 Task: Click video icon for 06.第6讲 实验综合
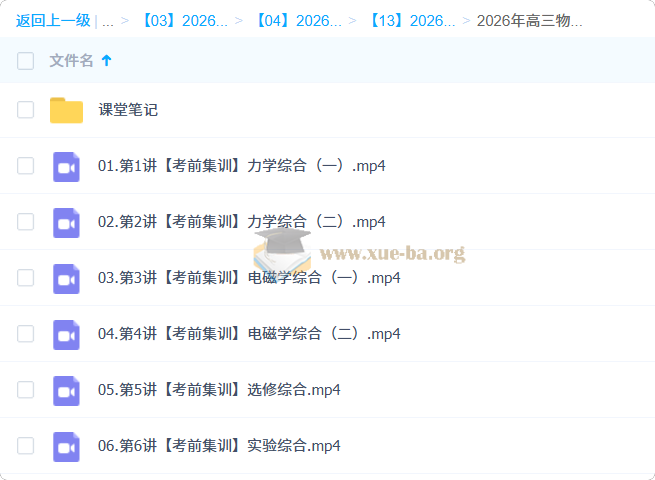point(66,447)
